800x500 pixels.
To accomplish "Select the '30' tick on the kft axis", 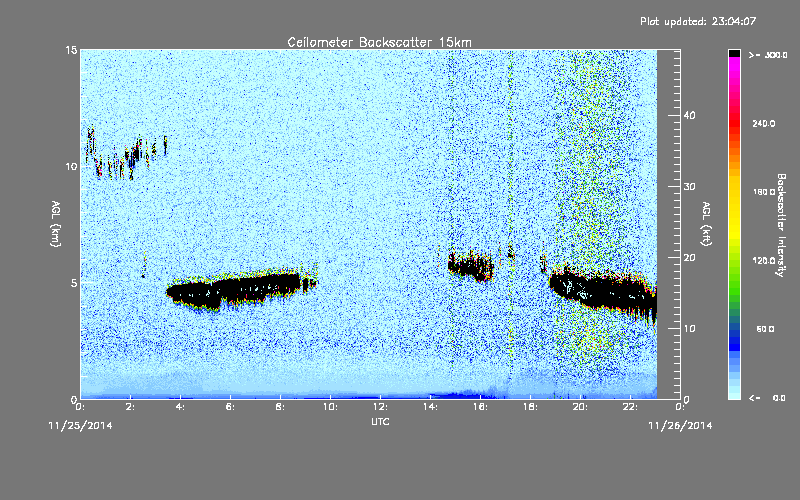I will (689, 186).
